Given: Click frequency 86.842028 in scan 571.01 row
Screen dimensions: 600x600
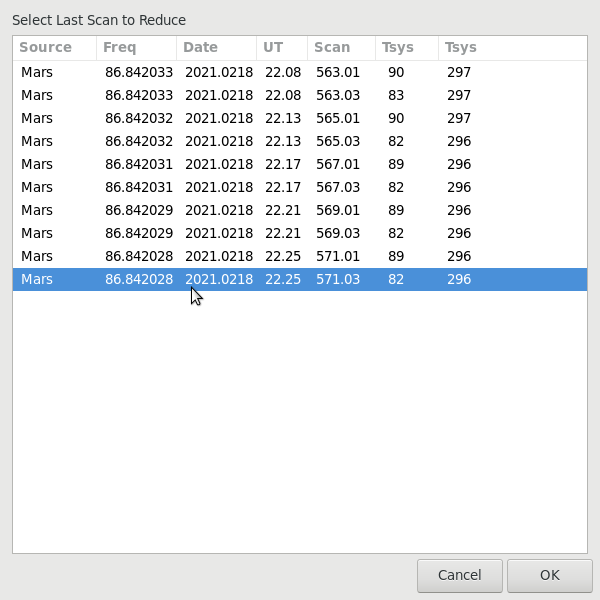Looking at the screenshot, I should click(139, 256).
